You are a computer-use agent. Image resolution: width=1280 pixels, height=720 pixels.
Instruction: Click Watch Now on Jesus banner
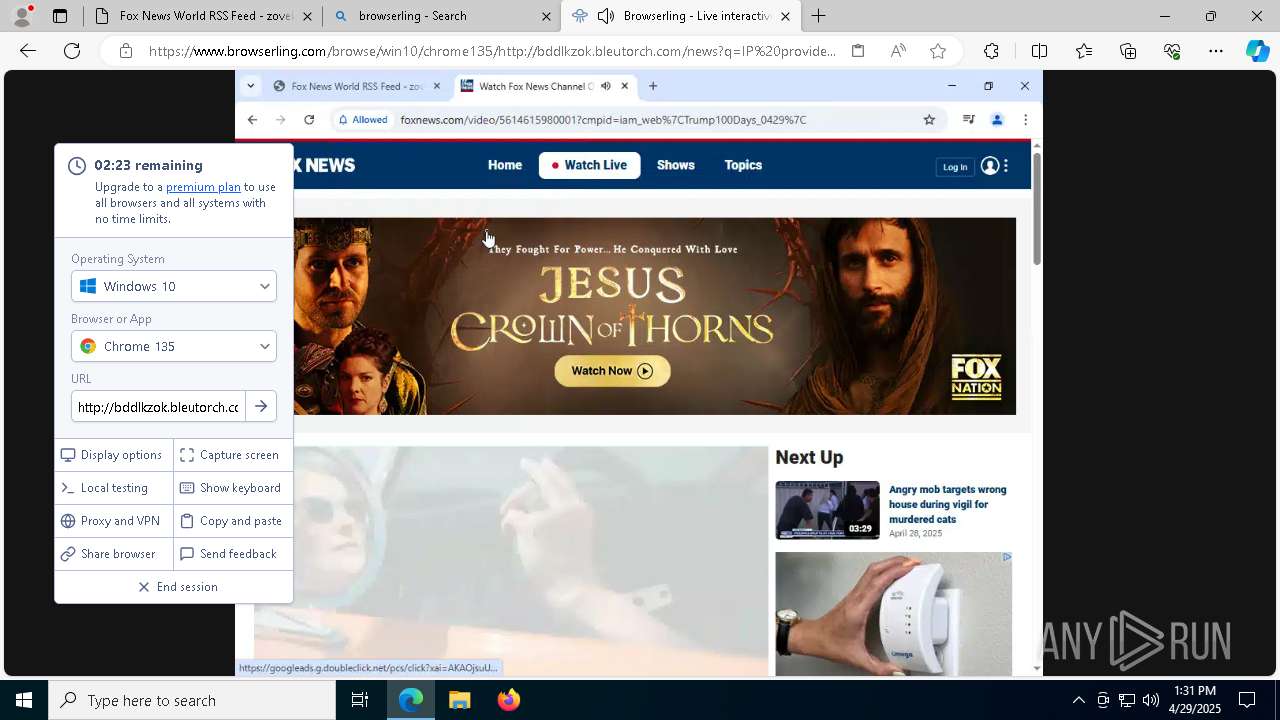click(x=612, y=371)
